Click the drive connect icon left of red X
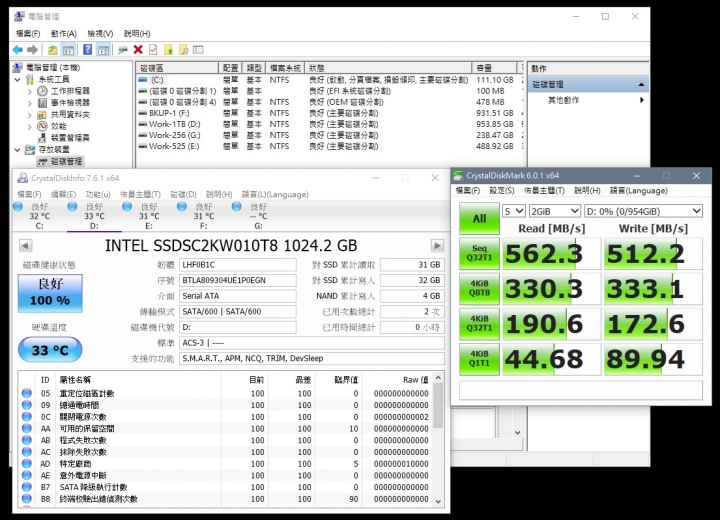Viewport: 720px width, 520px height. coord(123,50)
